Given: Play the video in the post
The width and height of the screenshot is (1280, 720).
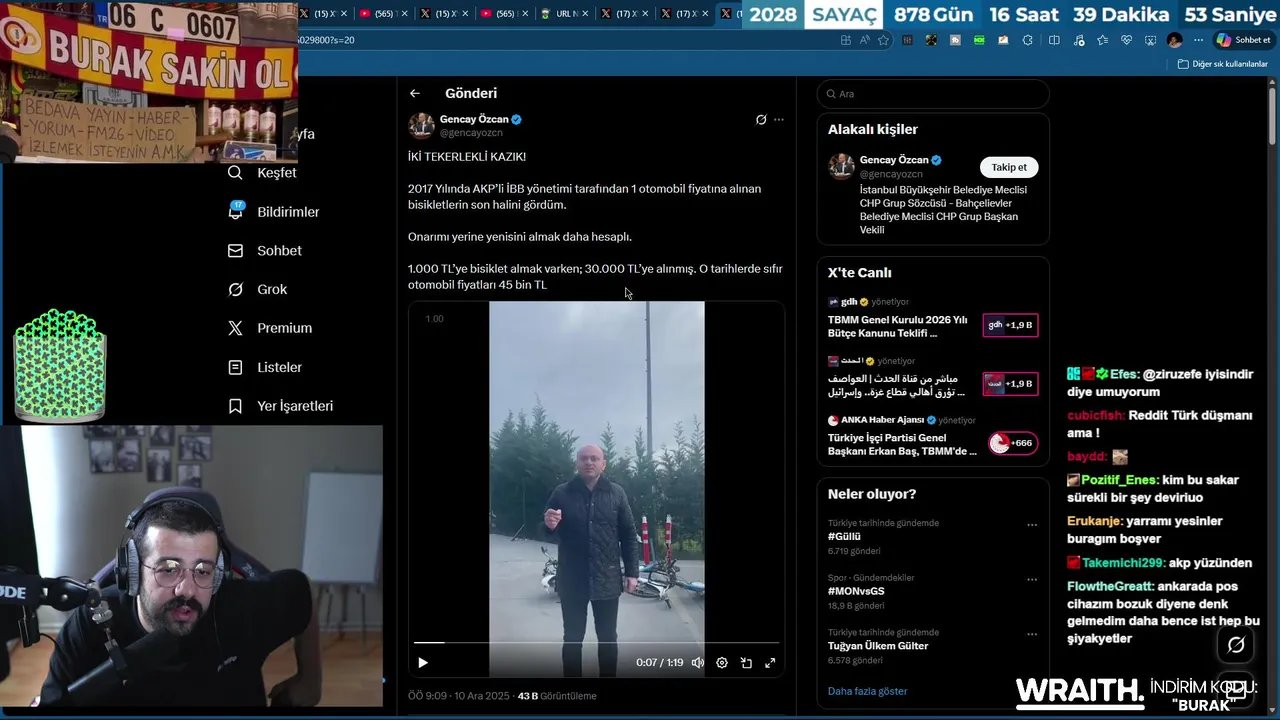Looking at the screenshot, I should (423, 663).
